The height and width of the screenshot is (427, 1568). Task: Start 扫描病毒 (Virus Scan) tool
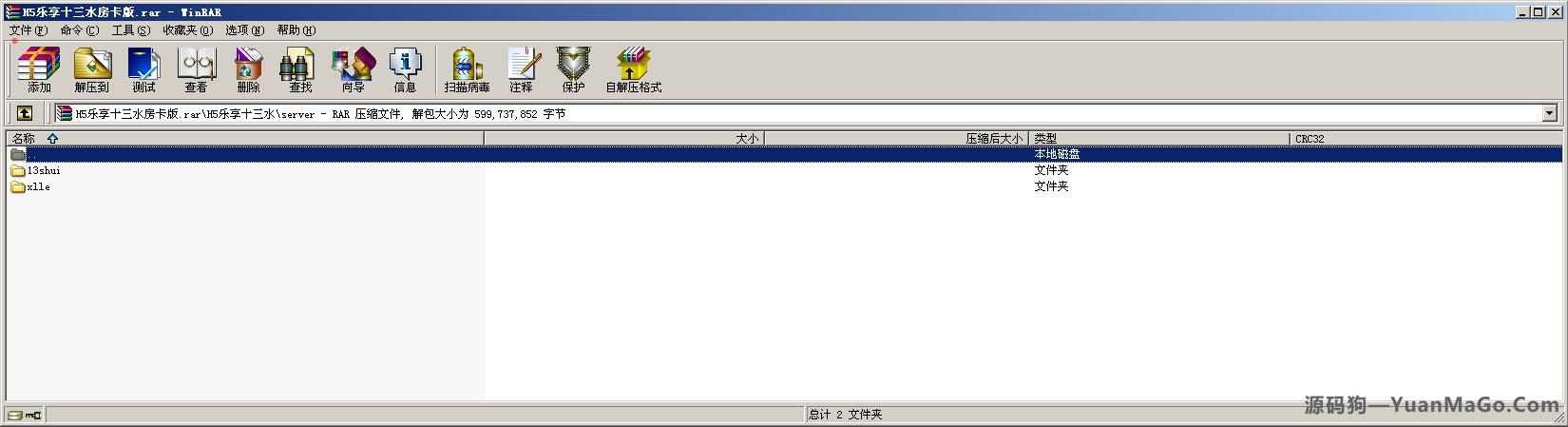467,69
